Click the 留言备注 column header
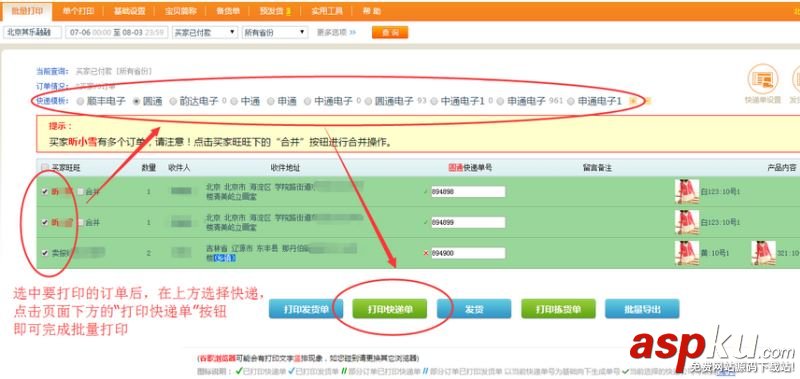 pos(597,167)
